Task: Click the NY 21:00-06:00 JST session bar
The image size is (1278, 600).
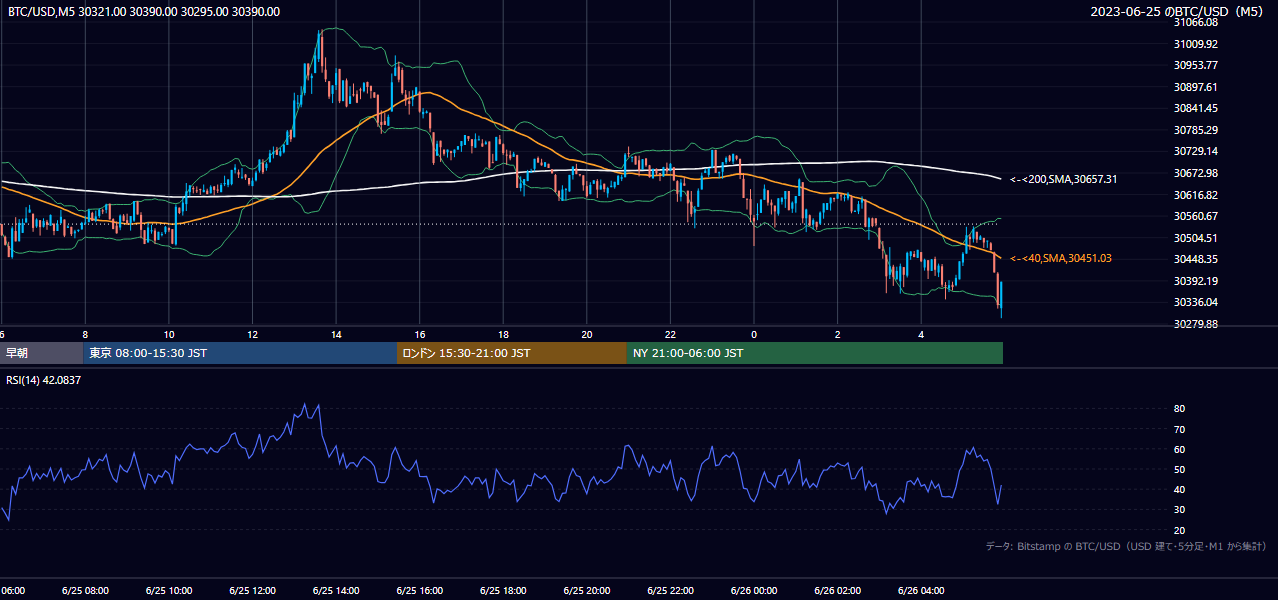Action: [x=815, y=353]
